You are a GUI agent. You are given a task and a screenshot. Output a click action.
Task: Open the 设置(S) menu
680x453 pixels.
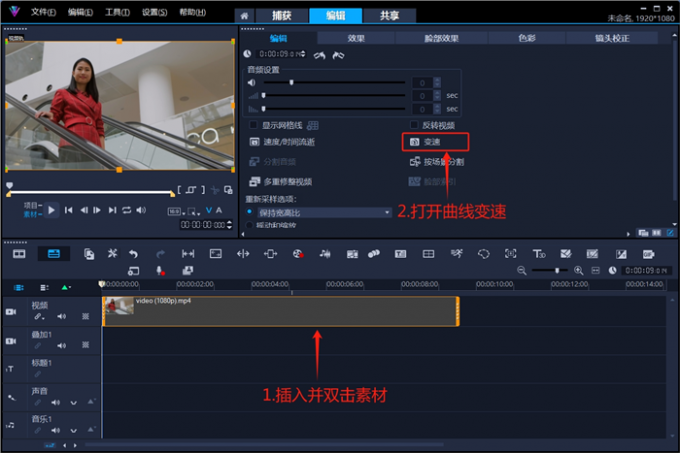pos(155,12)
